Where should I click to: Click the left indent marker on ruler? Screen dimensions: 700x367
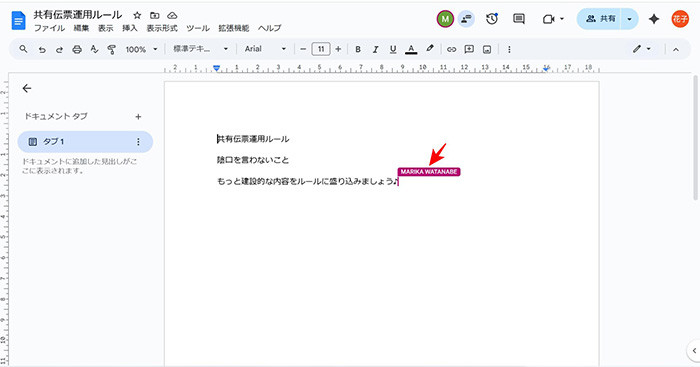pyautogui.click(x=217, y=68)
